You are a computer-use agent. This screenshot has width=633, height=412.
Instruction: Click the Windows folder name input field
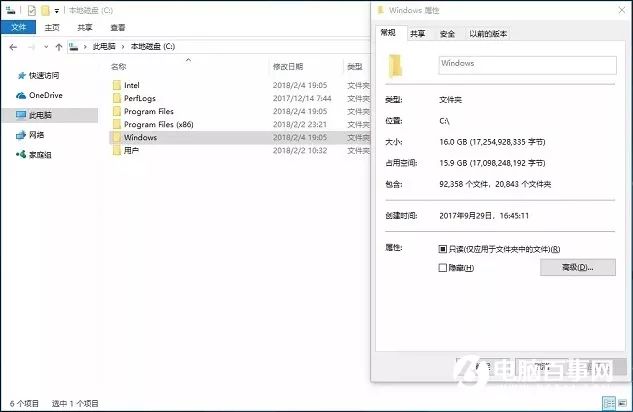tap(527, 65)
